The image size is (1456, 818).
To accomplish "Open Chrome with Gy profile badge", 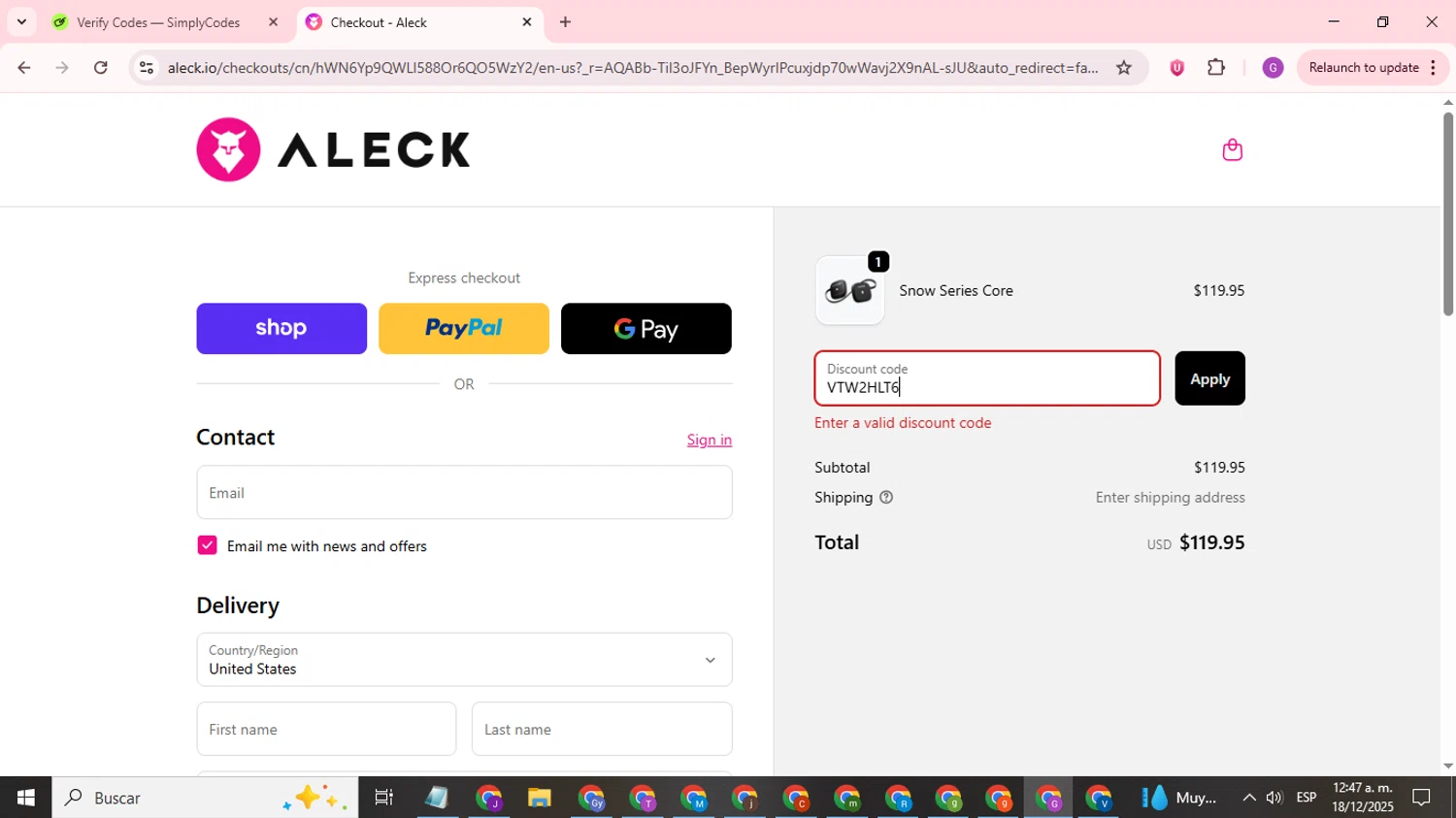I will 591,798.
